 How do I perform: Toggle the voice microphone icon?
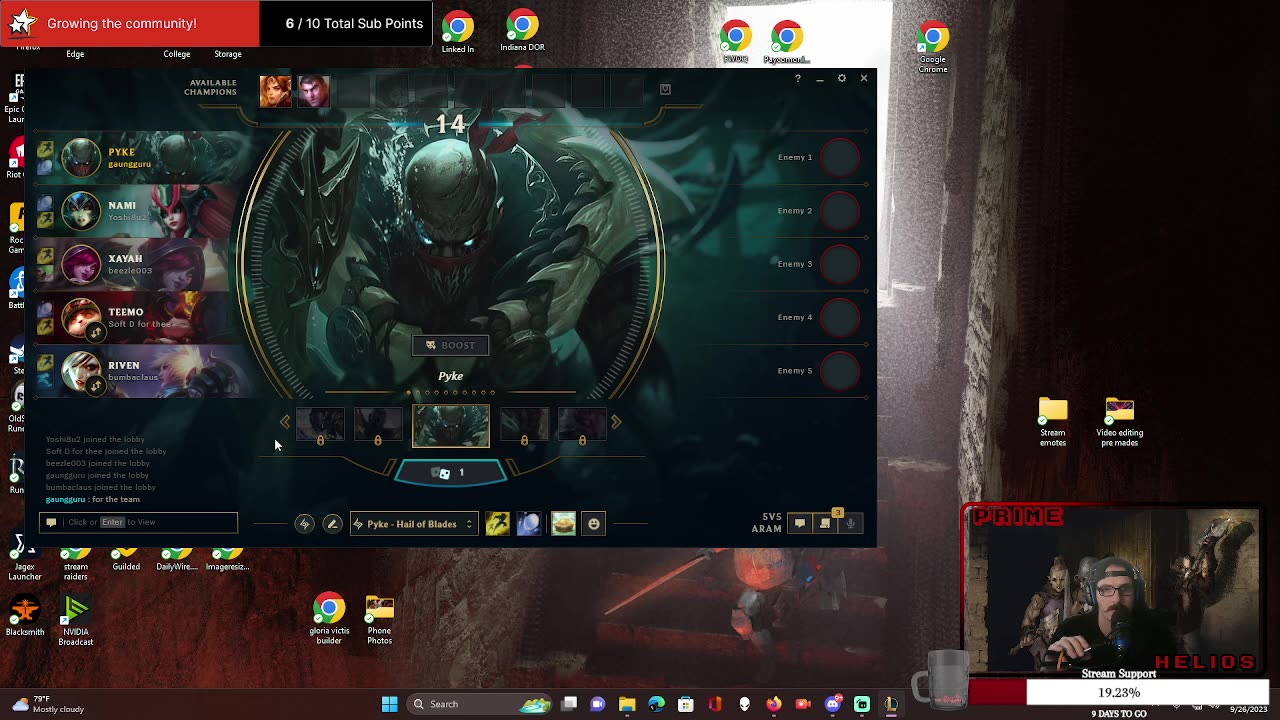pyautogui.click(x=851, y=523)
